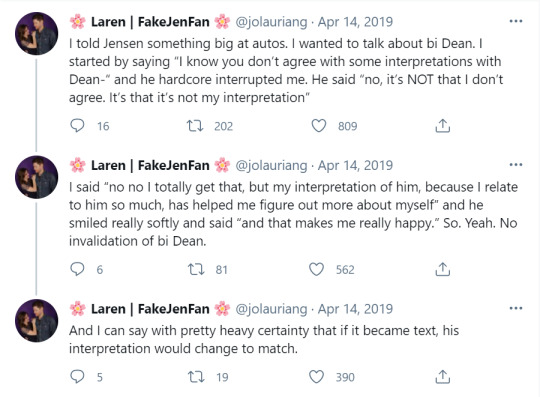Like the tweet with 809 likes
Image resolution: width=540 pixels, height=397 pixels.
(319, 126)
